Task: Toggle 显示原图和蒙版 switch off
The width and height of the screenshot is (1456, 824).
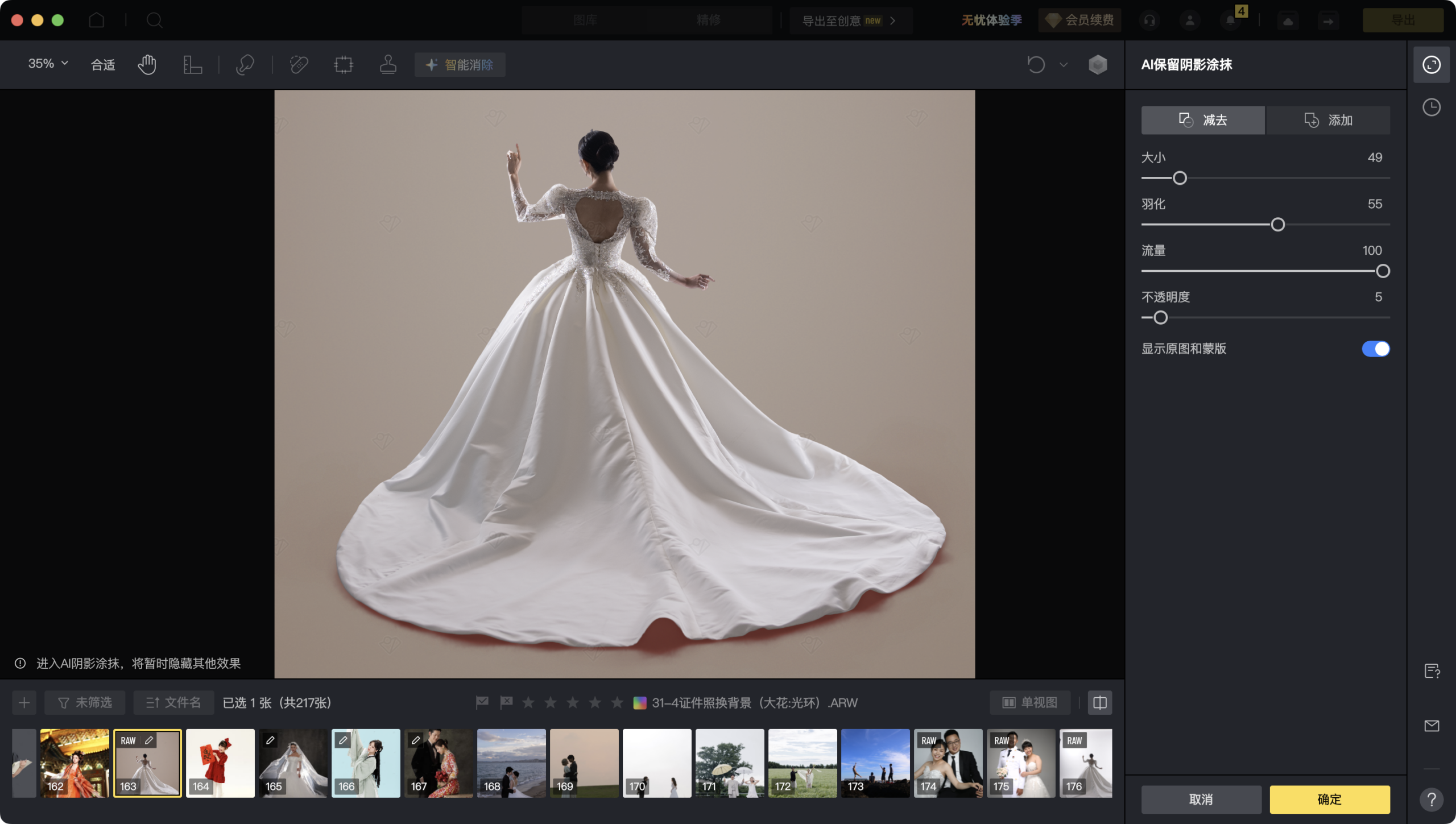Action: point(1375,349)
